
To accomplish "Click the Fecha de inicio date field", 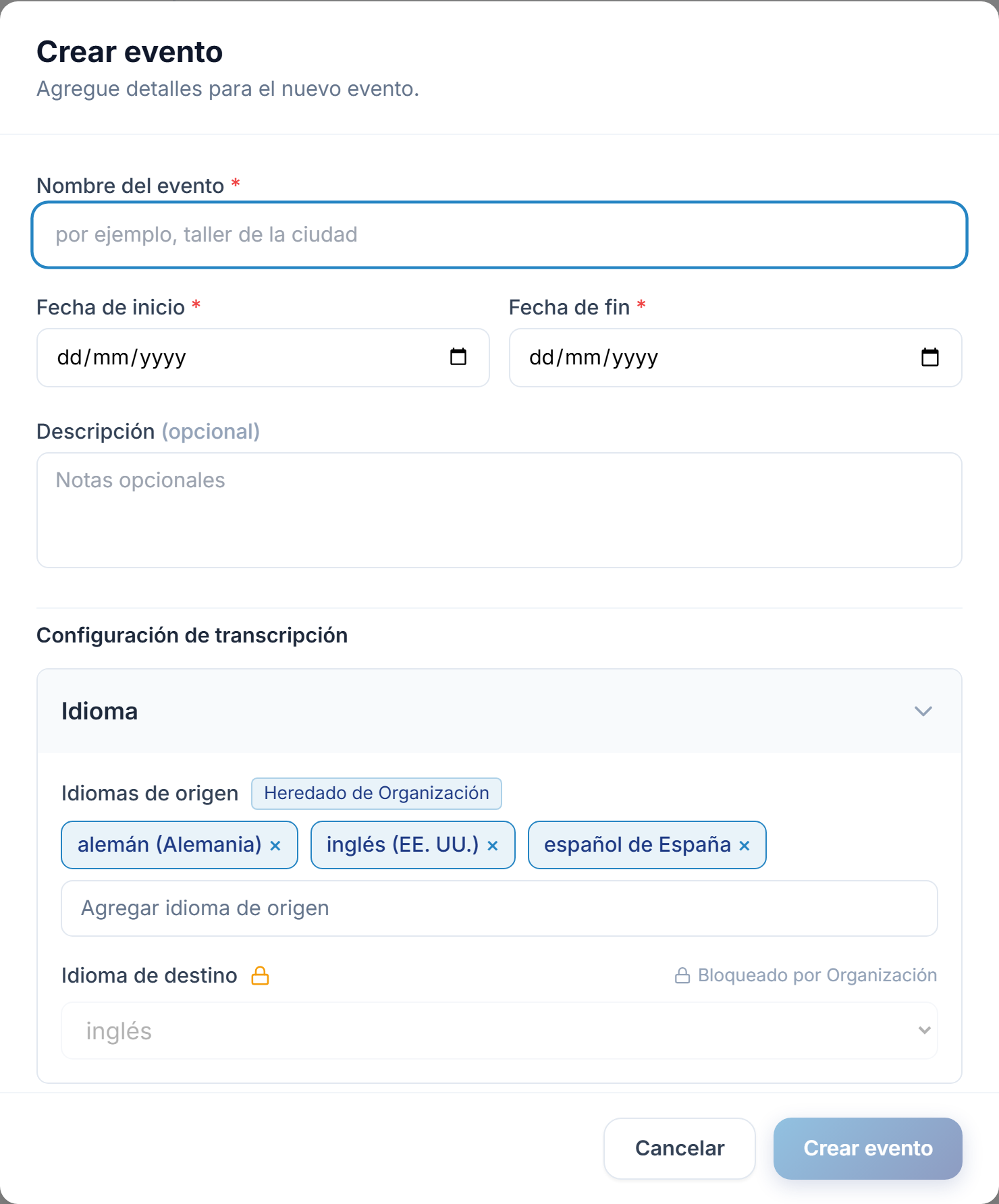I will [x=263, y=358].
